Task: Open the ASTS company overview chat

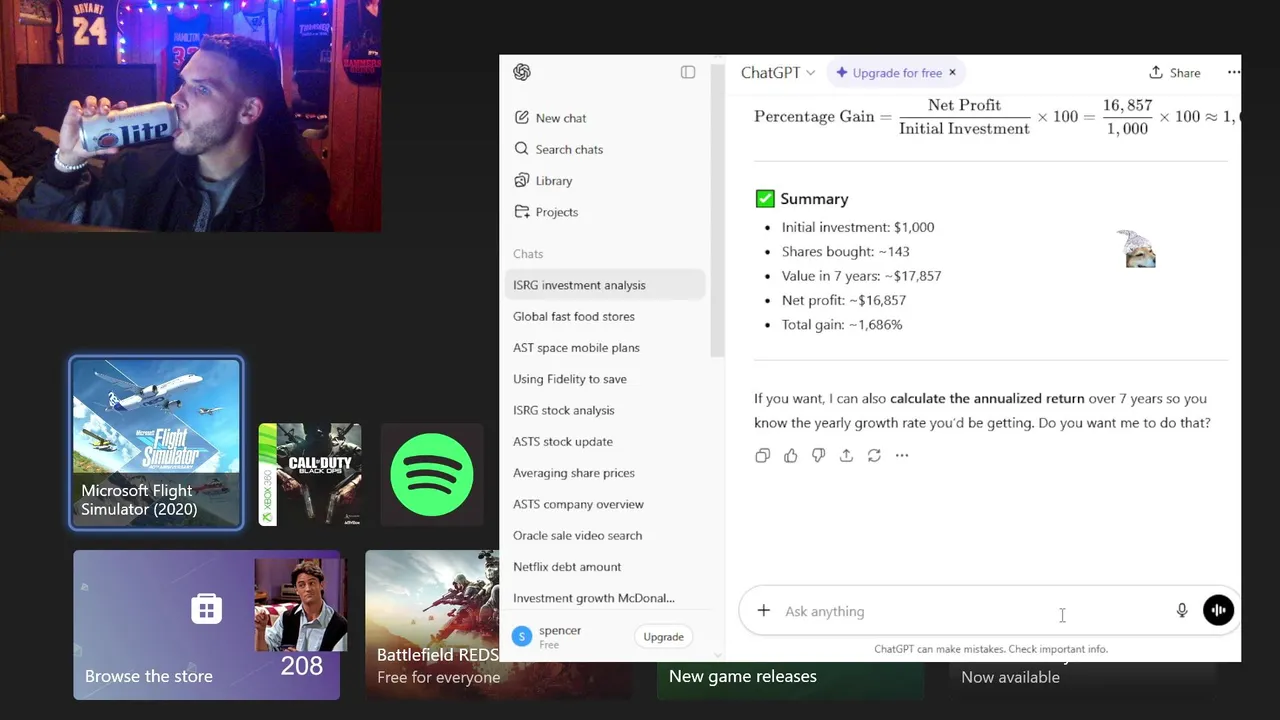Action: click(x=606, y=504)
